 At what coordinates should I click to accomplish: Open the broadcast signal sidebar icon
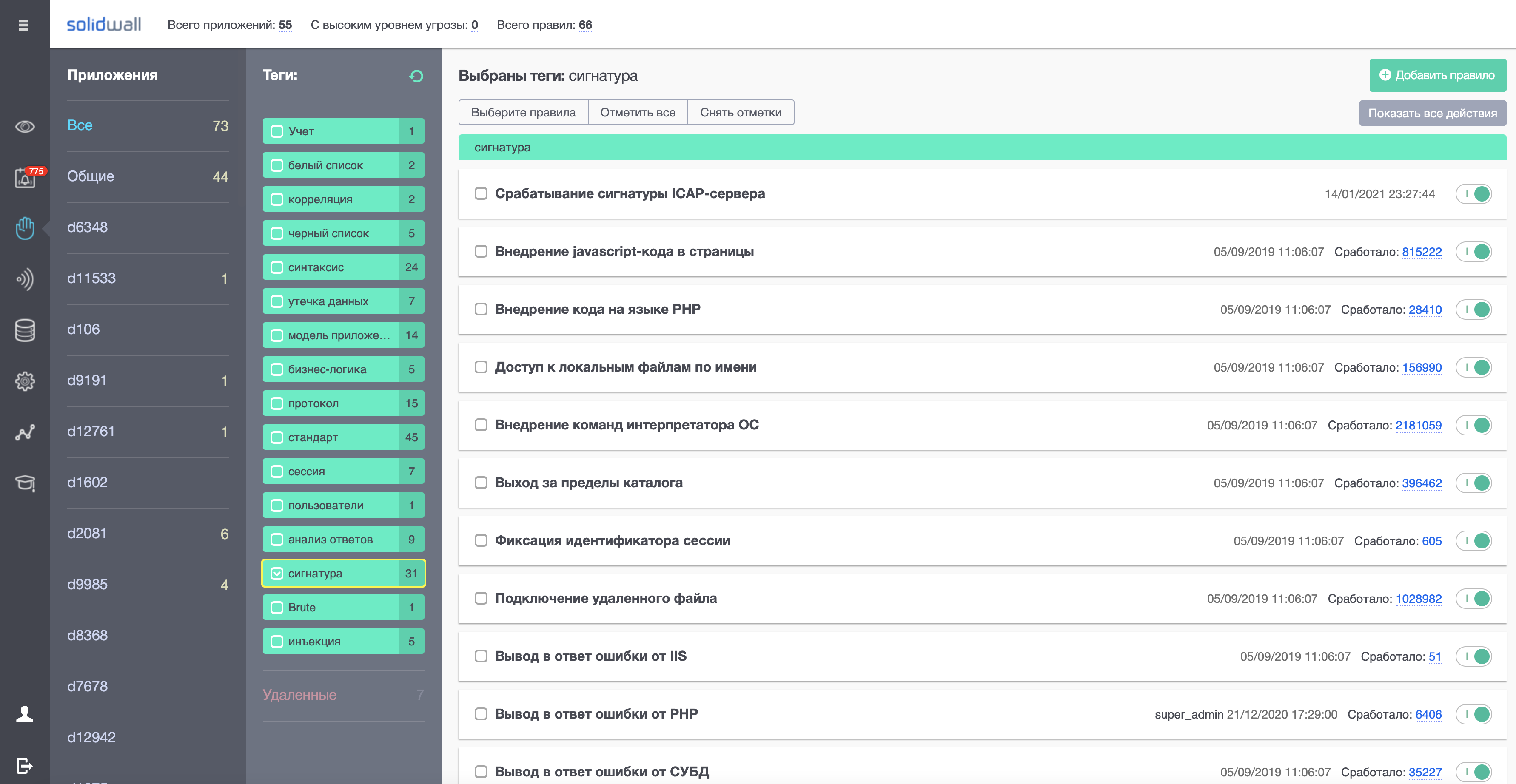[x=25, y=279]
